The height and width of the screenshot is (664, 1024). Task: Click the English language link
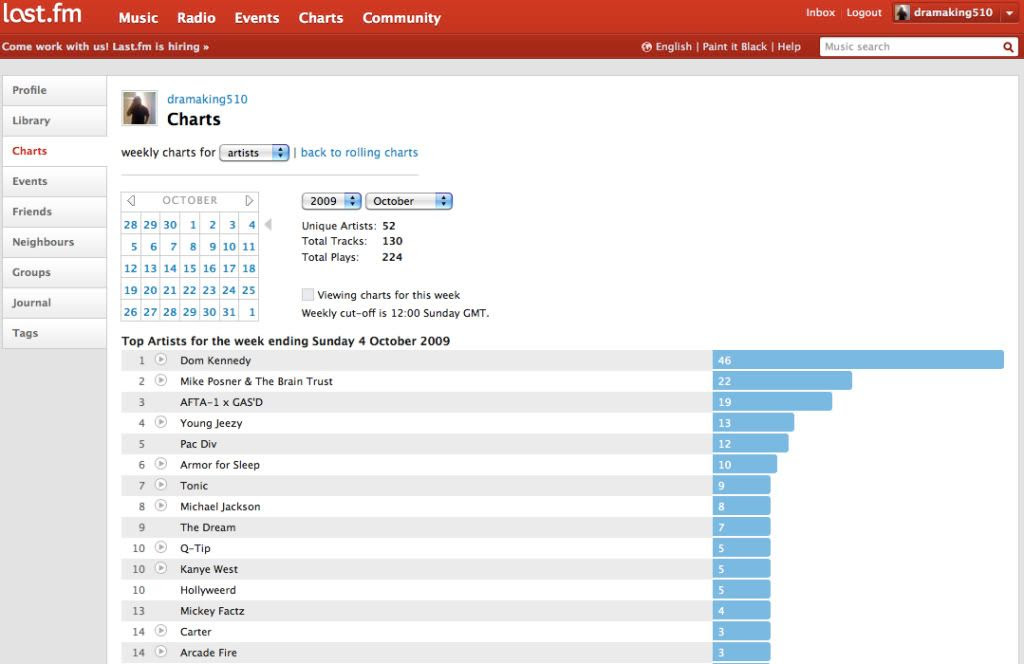click(673, 46)
